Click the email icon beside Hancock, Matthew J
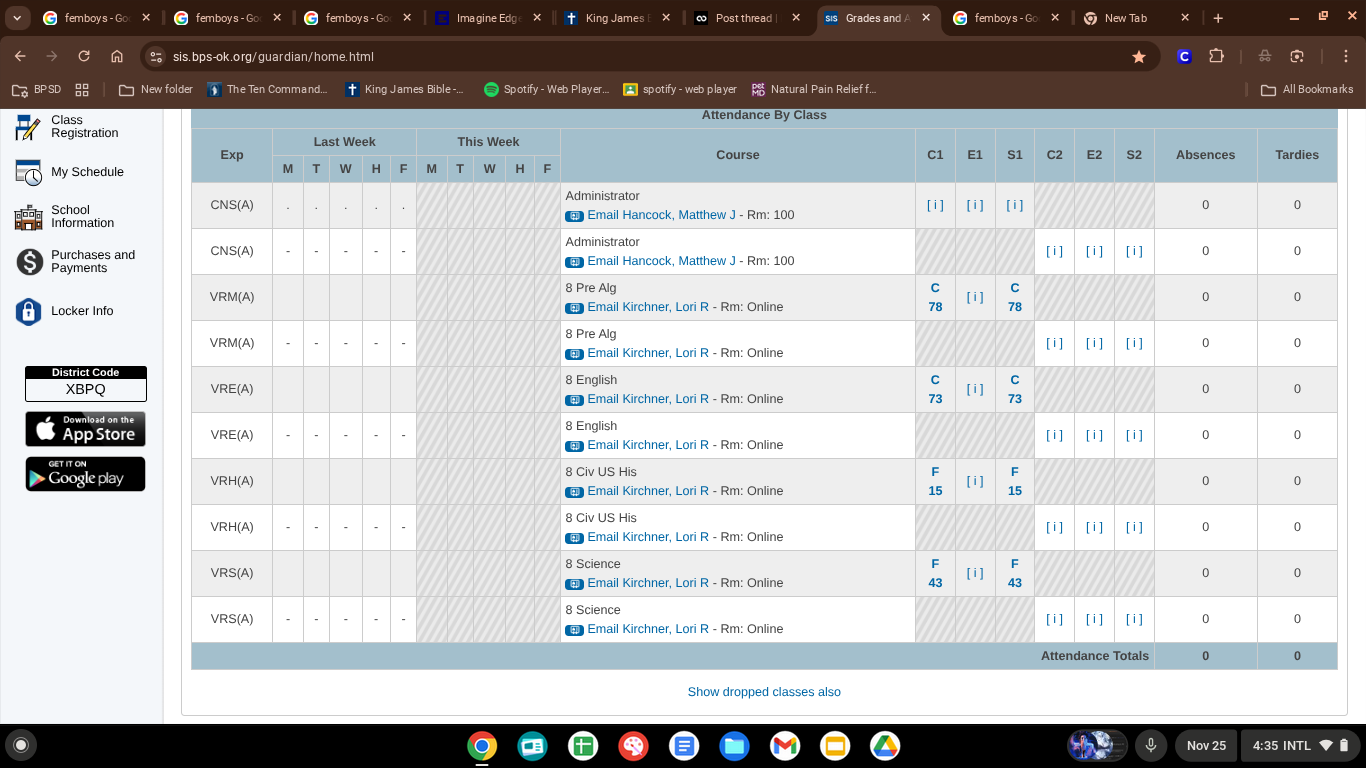Image resolution: width=1366 pixels, height=768 pixels. [x=574, y=215]
